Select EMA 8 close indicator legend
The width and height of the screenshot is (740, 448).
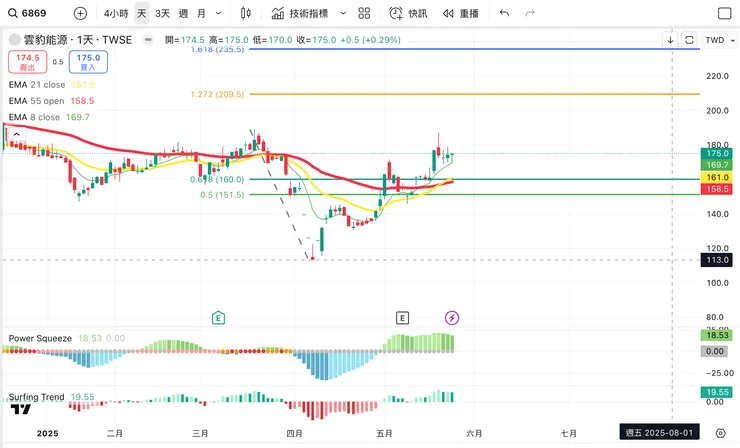pos(49,117)
